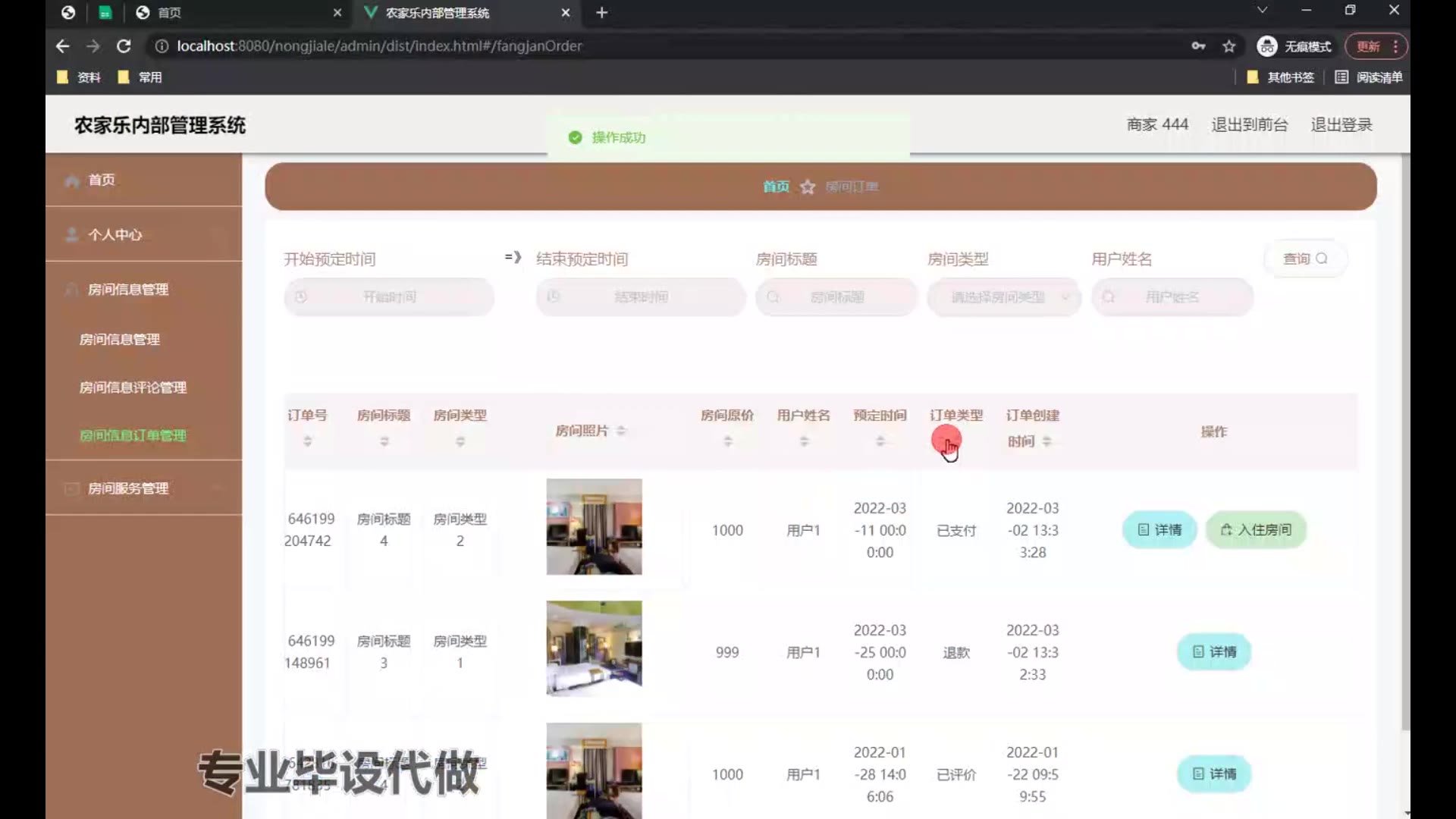Open the 其他书签 folder

[1281, 77]
